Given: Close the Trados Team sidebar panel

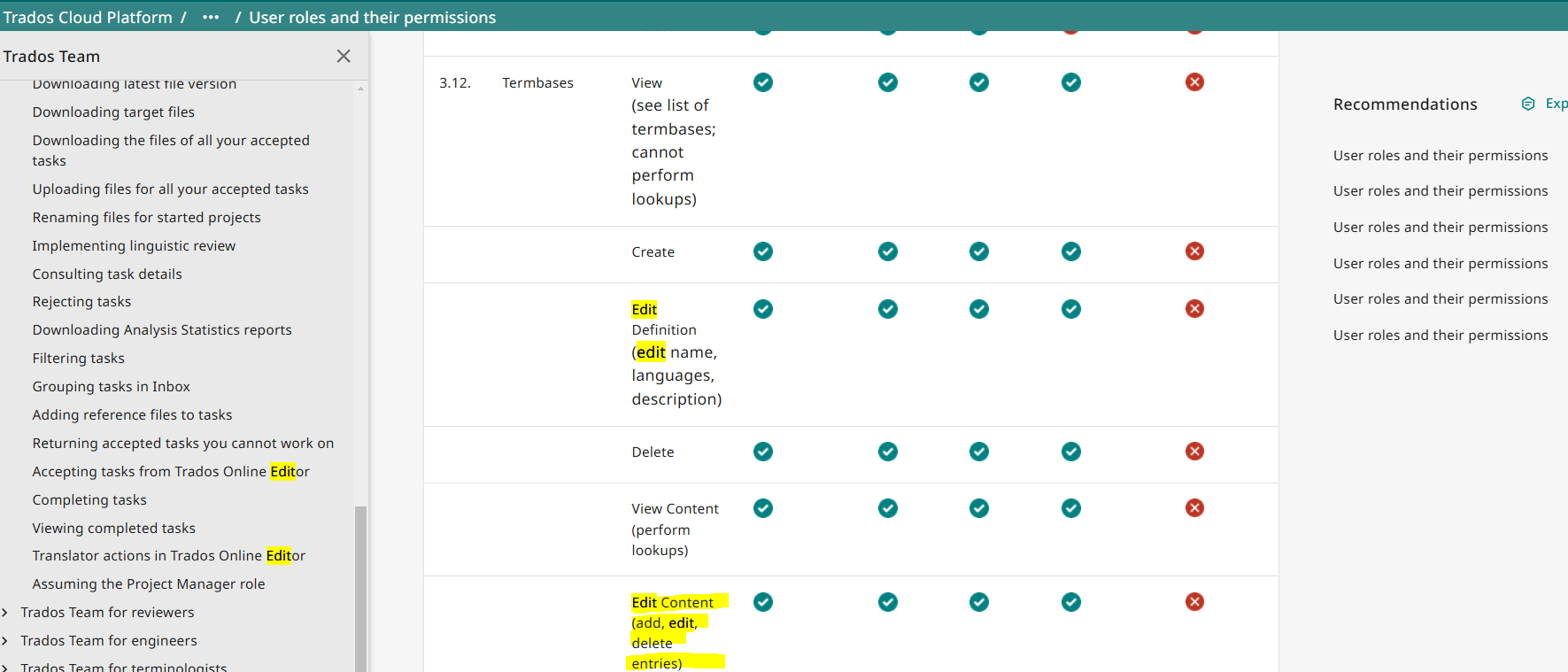Looking at the screenshot, I should coord(344,56).
